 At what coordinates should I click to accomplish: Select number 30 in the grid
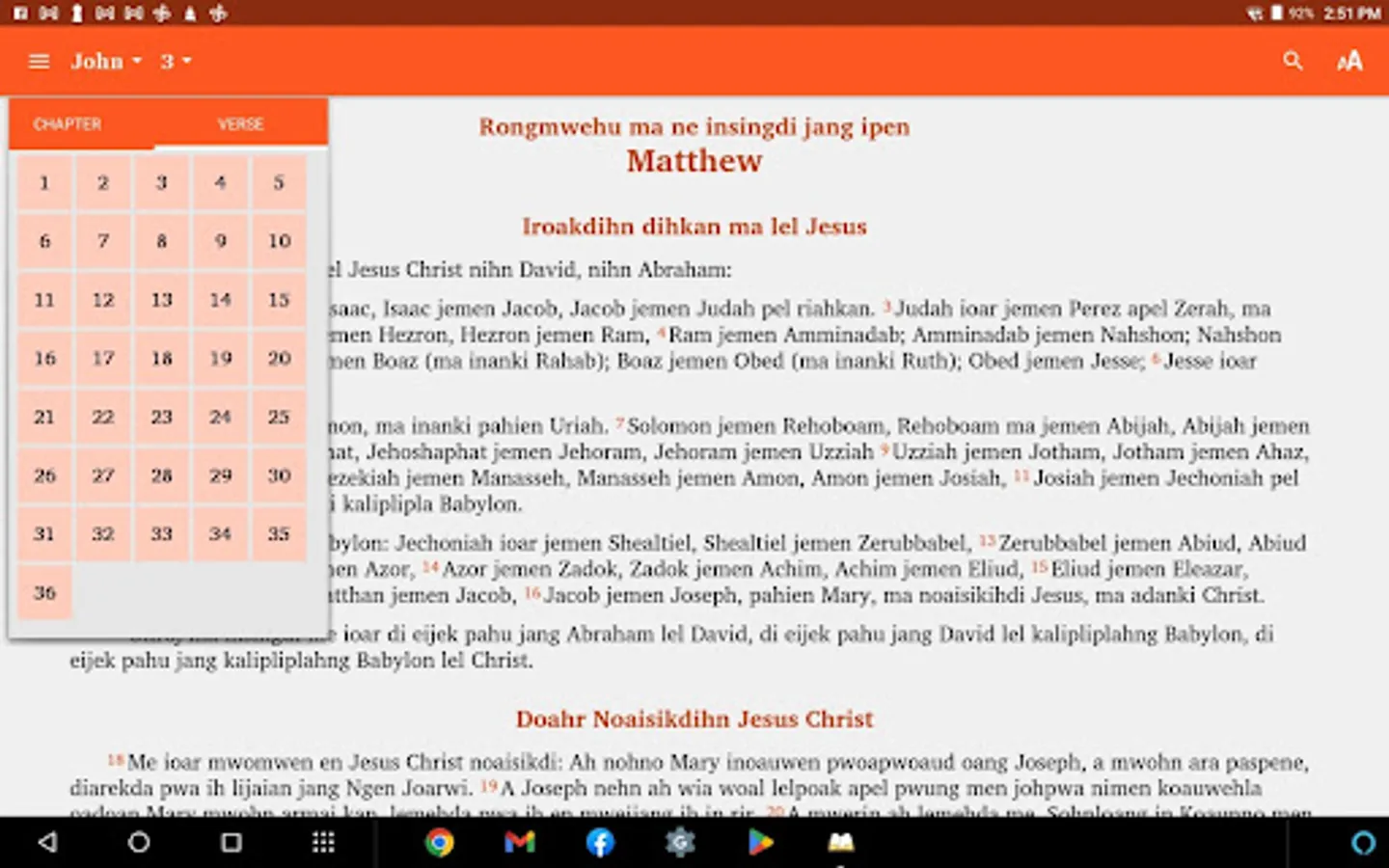279,475
